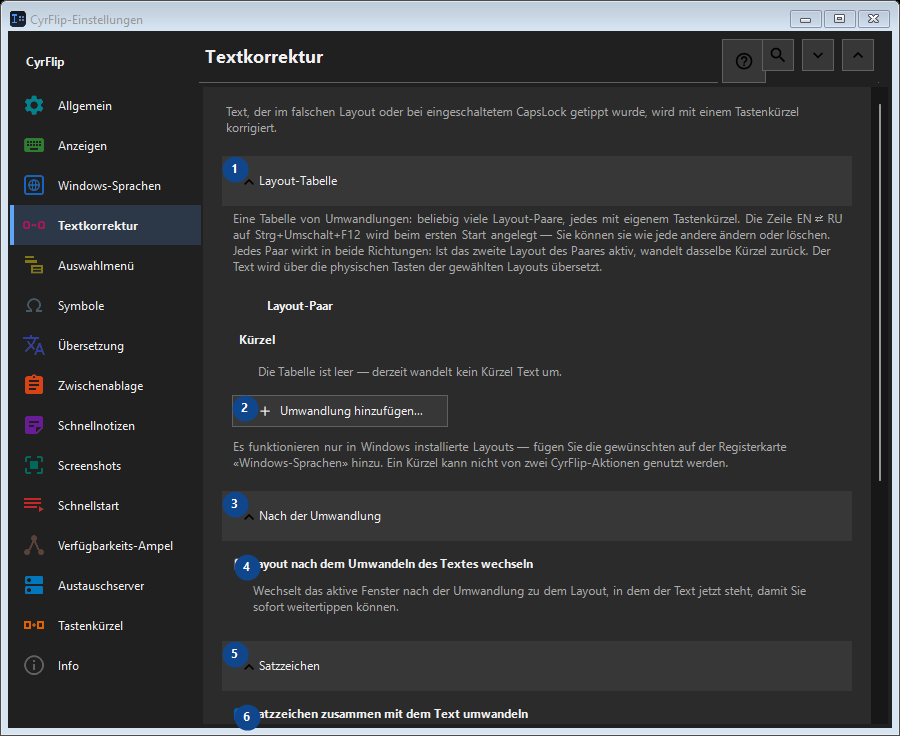Open Verfügbarkeits-Ampel via its node icon
900x736 pixels.
point(34,545)
